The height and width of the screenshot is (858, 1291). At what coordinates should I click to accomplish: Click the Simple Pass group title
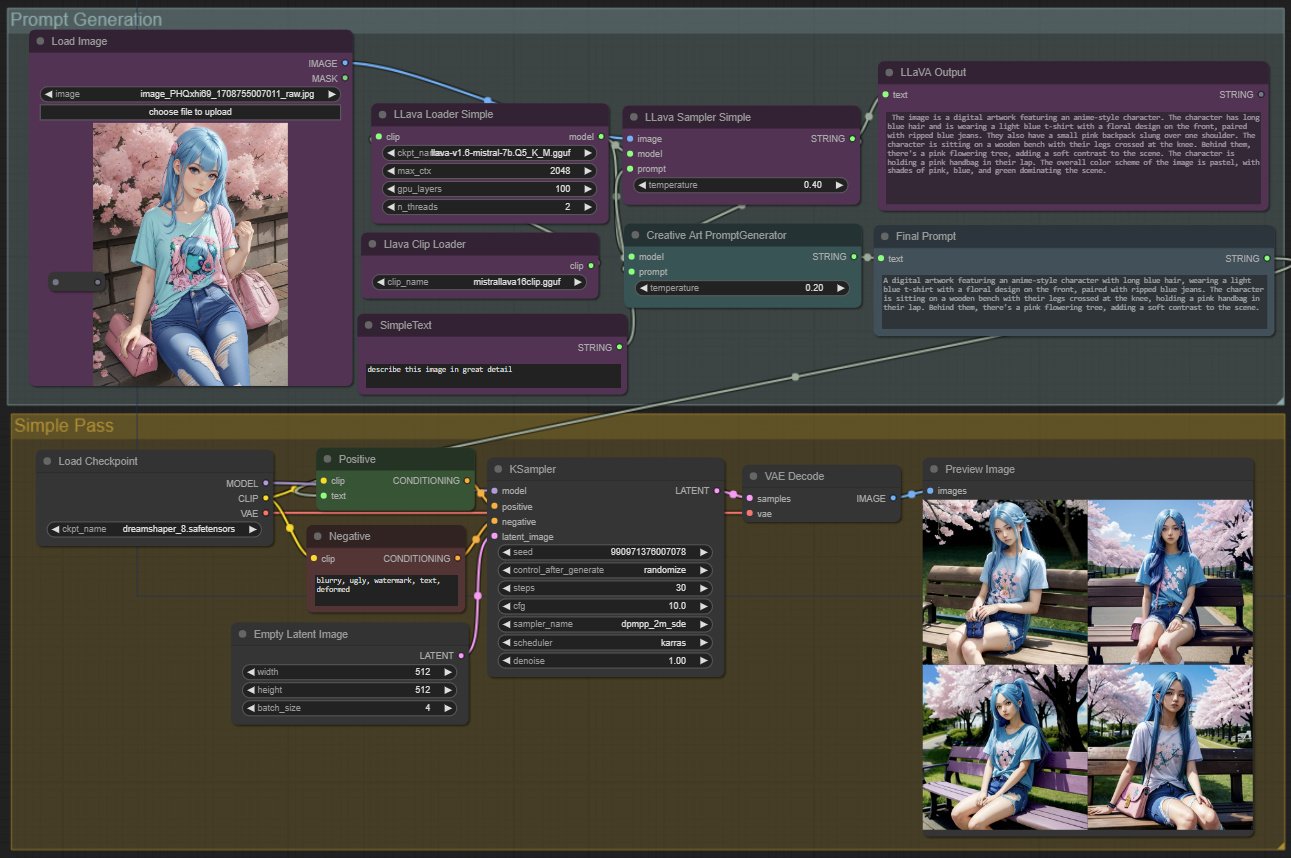64,426
